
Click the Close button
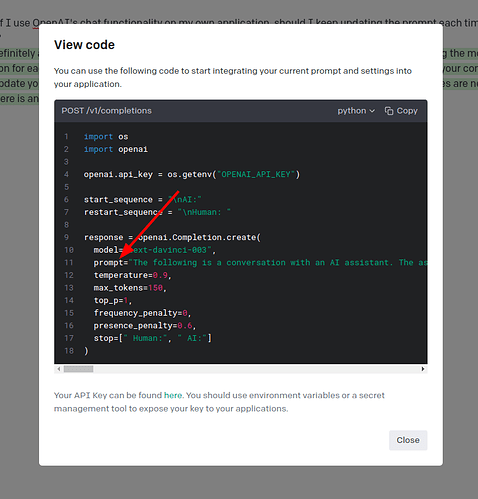pyautogui.click(x=408, y=440)
